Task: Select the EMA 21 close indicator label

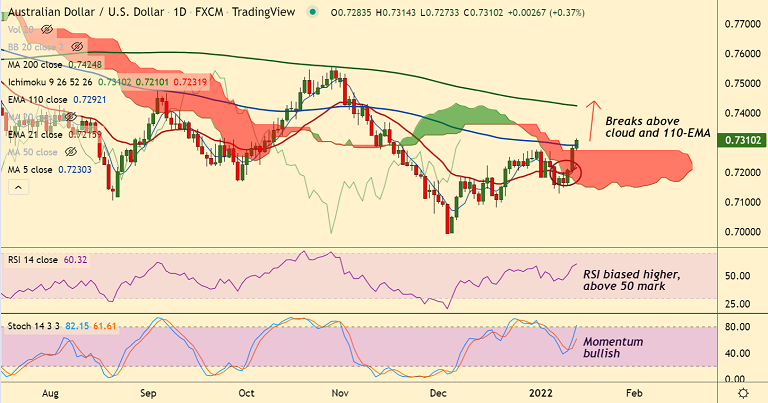Action: pos(35,135)
